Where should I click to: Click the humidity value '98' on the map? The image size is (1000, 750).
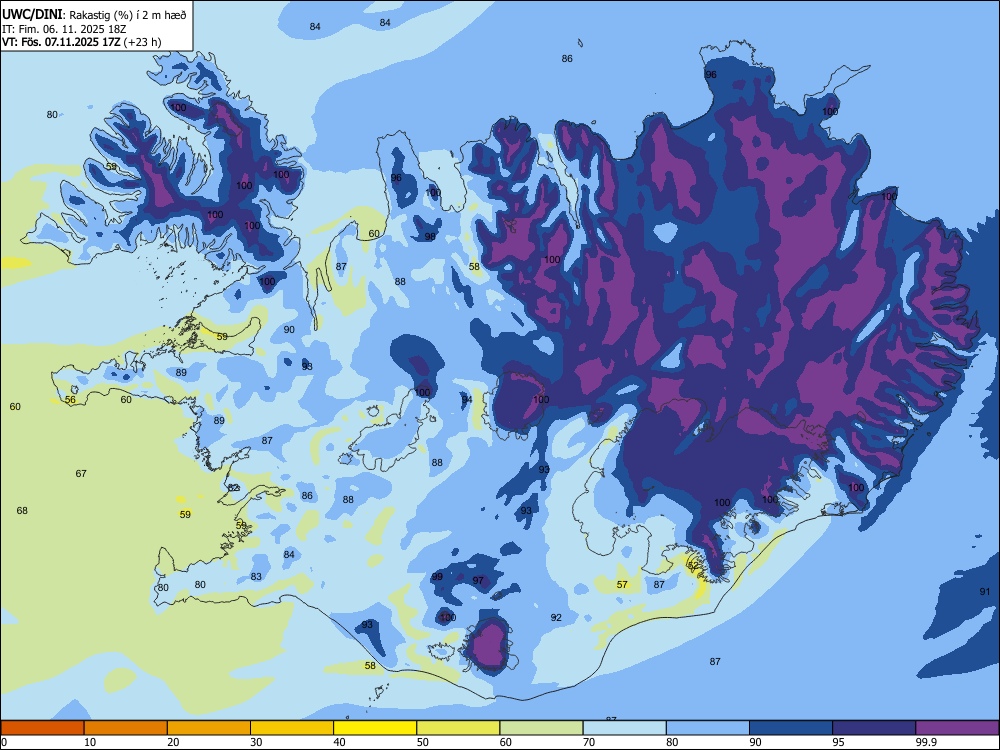(430, 237)
